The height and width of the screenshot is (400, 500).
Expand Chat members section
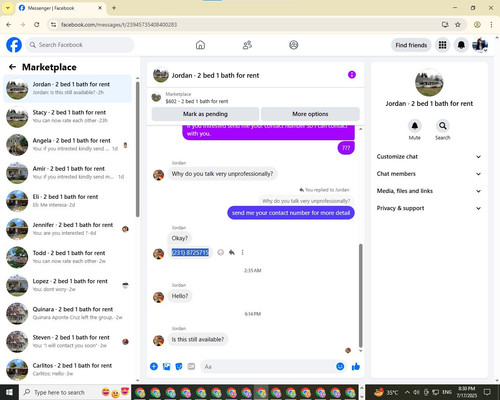coord(429,174)
